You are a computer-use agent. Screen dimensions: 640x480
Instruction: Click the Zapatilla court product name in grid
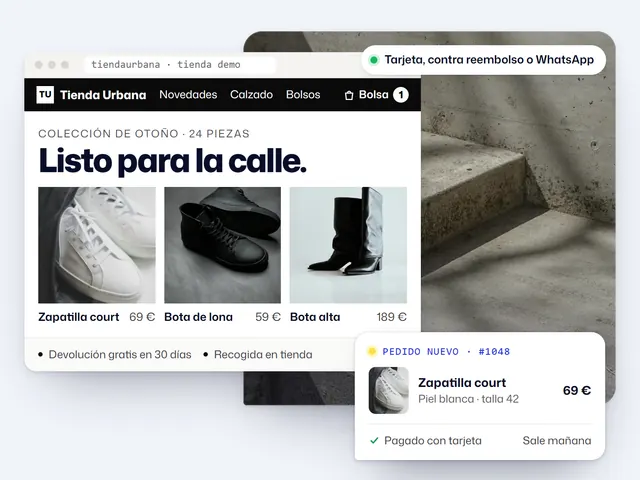pyautogui.click(x=79, y=317)
